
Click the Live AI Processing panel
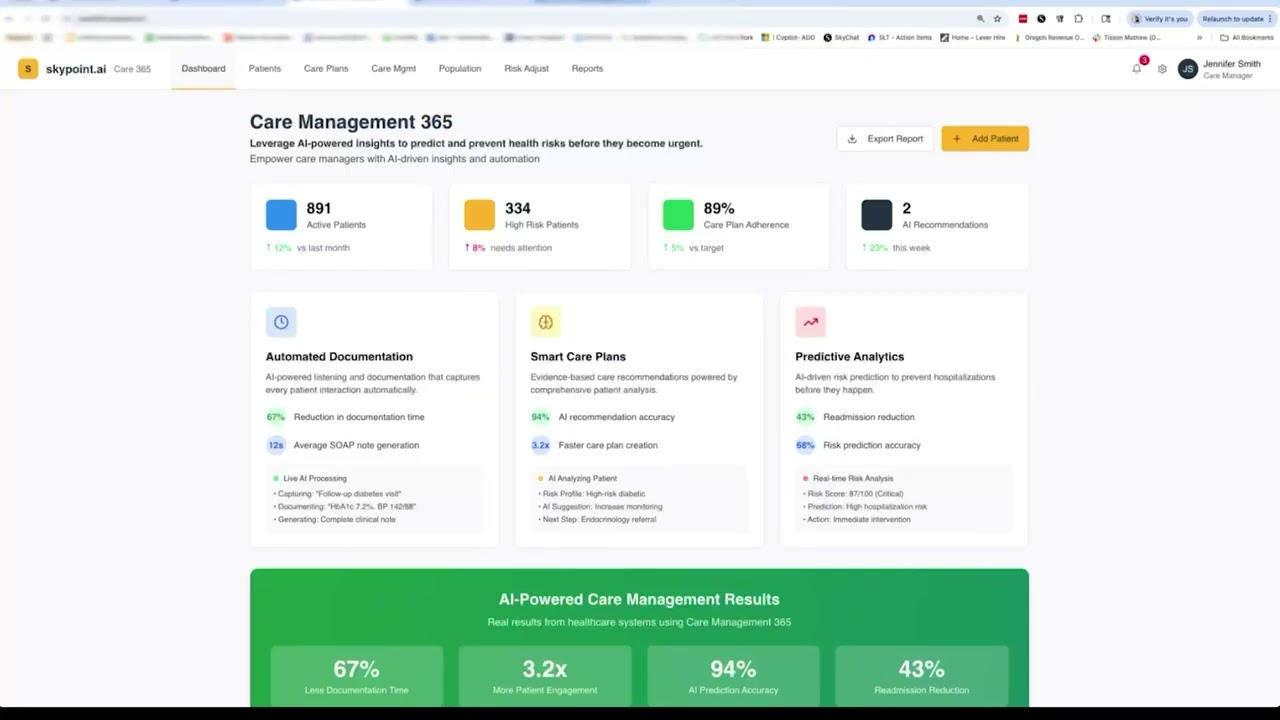374,498
